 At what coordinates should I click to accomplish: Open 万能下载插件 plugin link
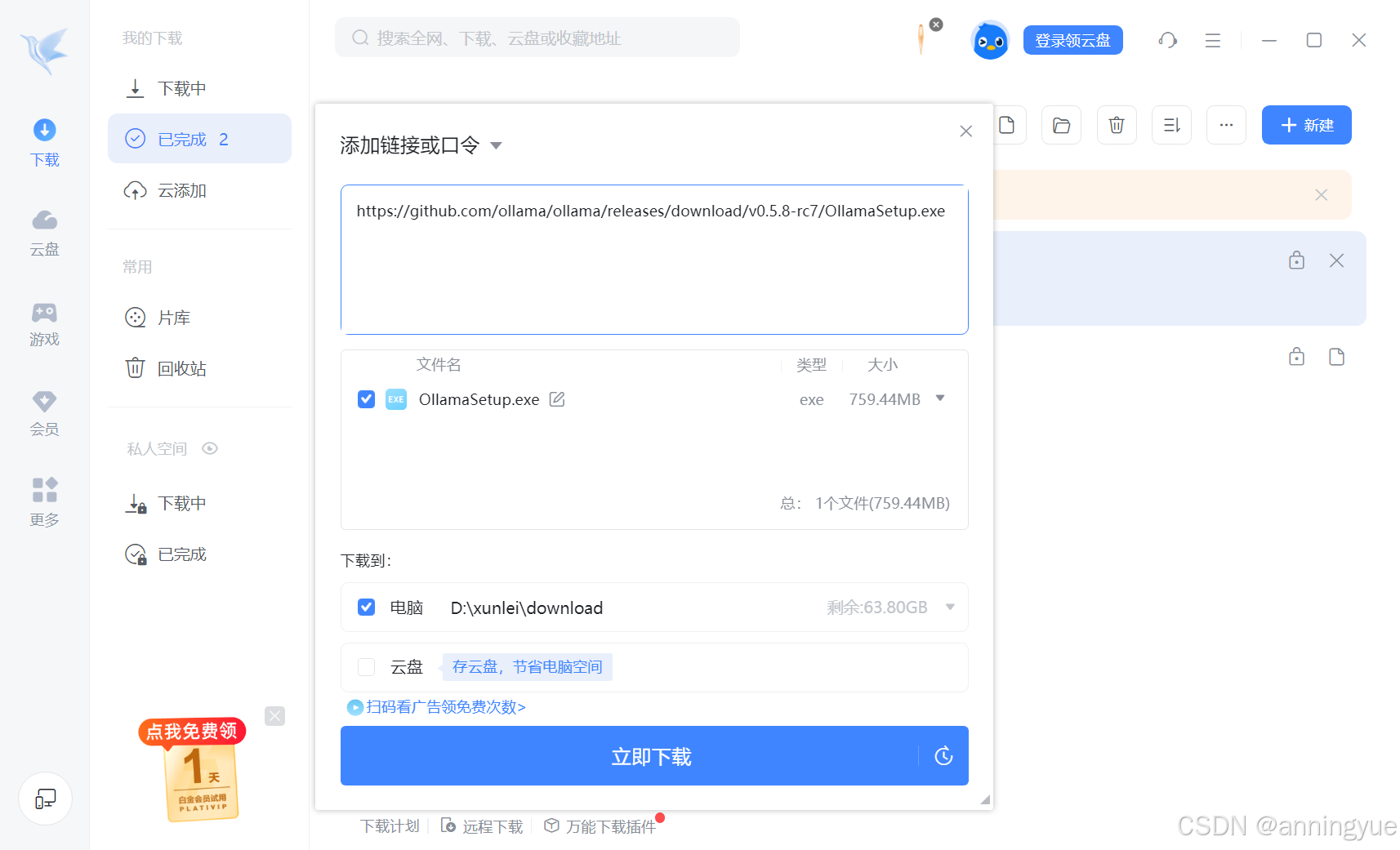pyautogui.click(x=600, y=826)
